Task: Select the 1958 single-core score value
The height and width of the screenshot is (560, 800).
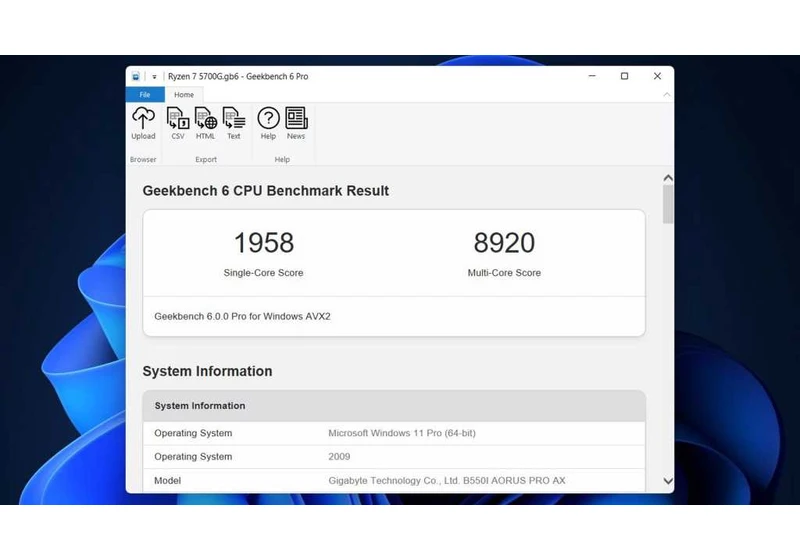Action: click(x=264, y=243)
